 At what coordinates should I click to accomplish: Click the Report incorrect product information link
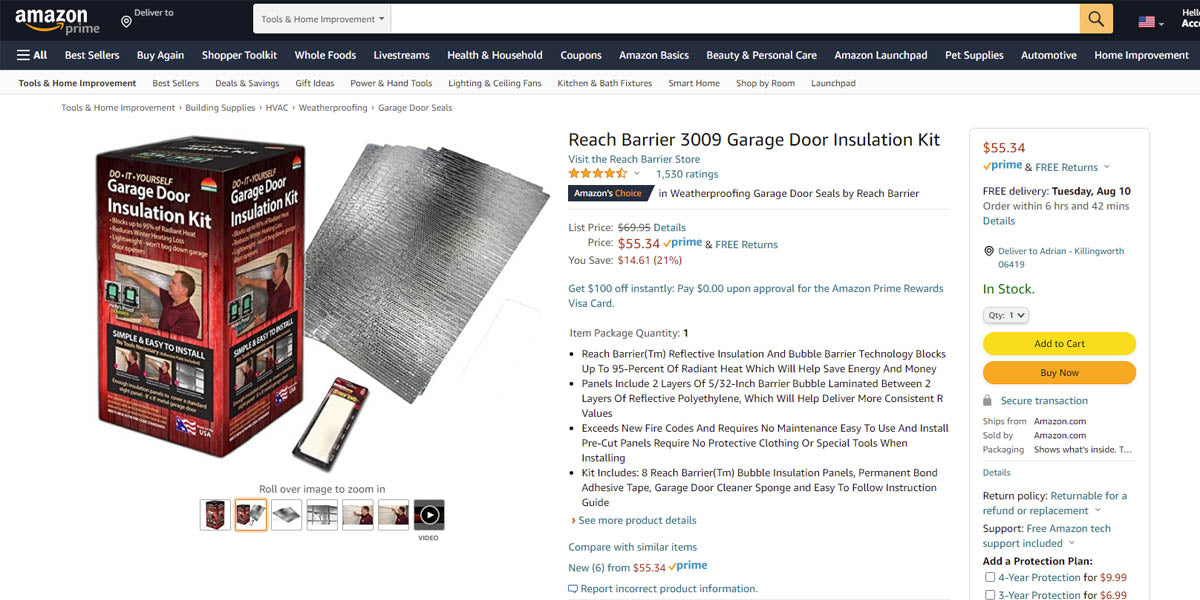pyautogui.click(x=669, y=589)
